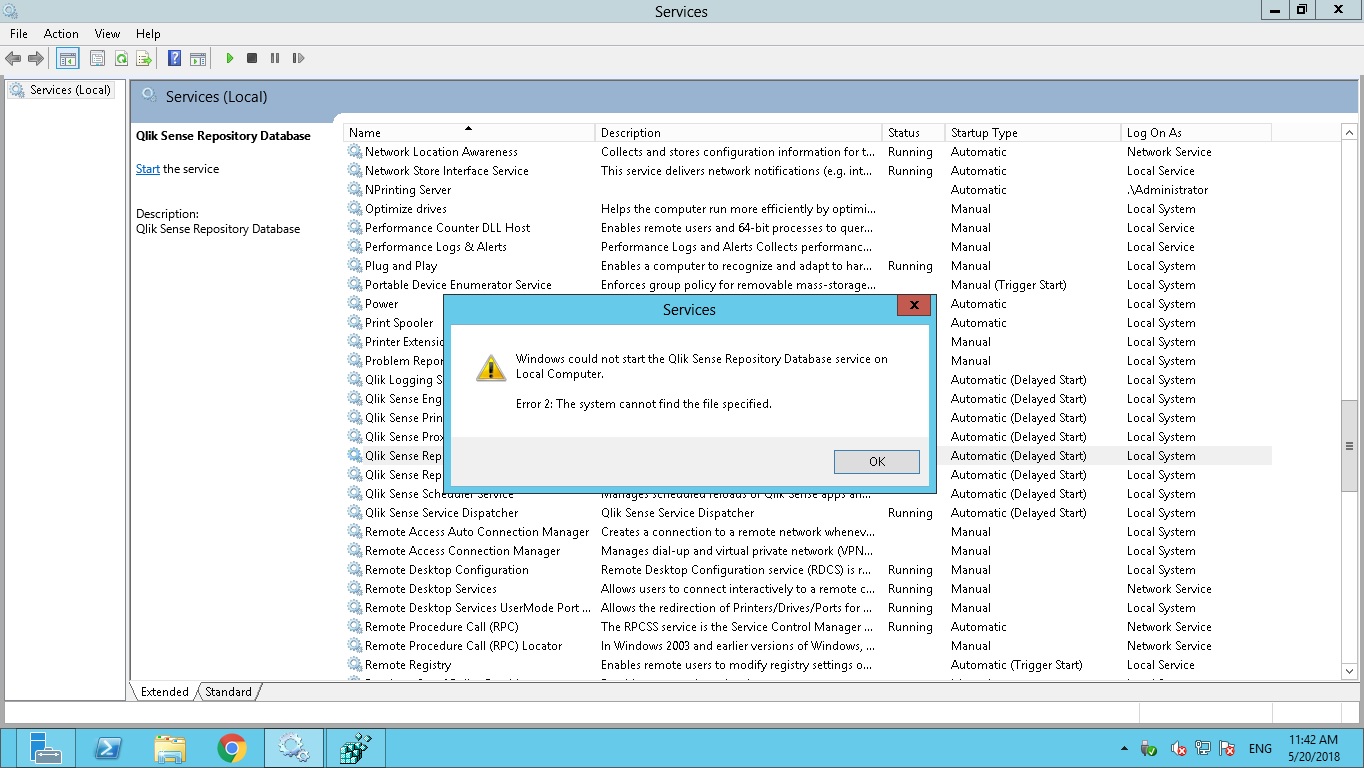The height and width of the screenshot is (768, 1364).
Task: Click the ENG input language indicator
Action: pos(1260,749)
